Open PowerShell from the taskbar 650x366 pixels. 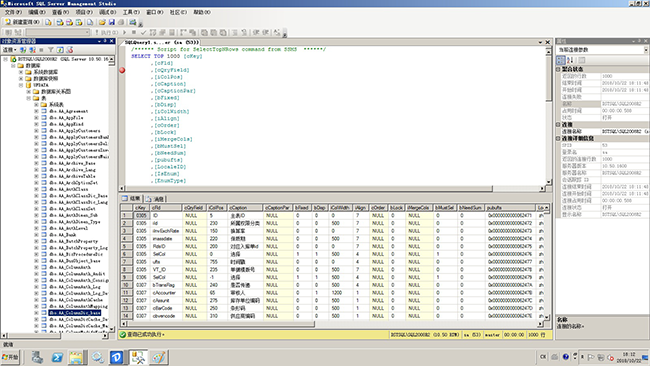pyautogui.click(x=57, y=357)
